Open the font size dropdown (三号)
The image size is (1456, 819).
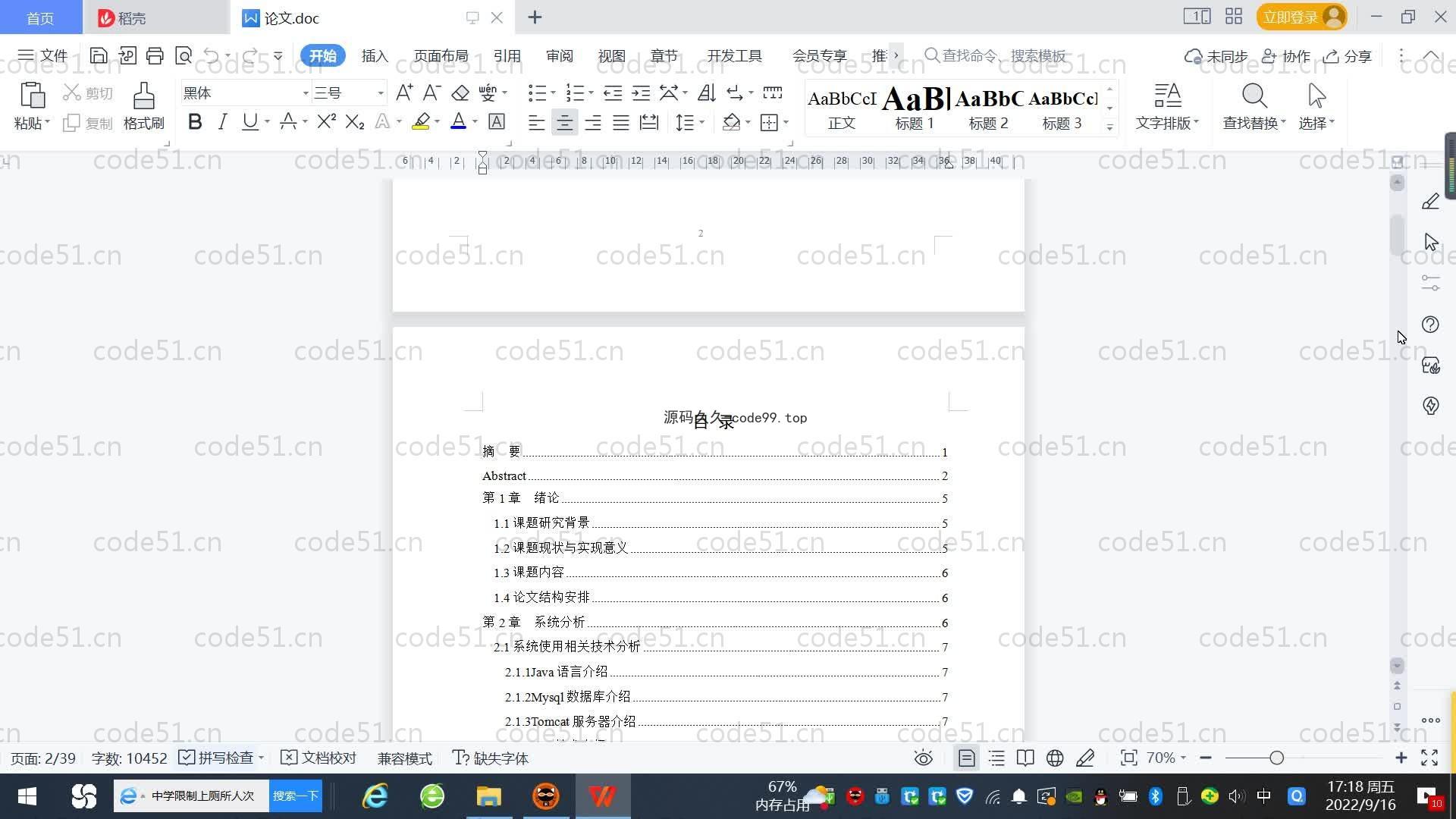point(381,93)
